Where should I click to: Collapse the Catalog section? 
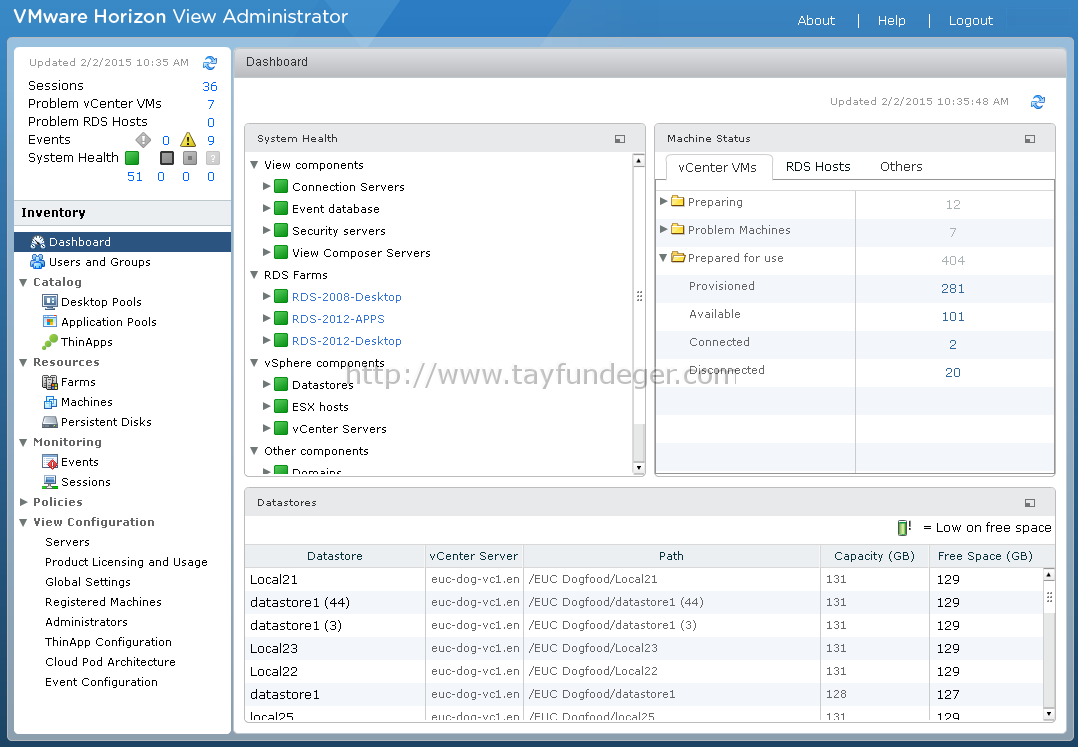(x=23, y=282)
